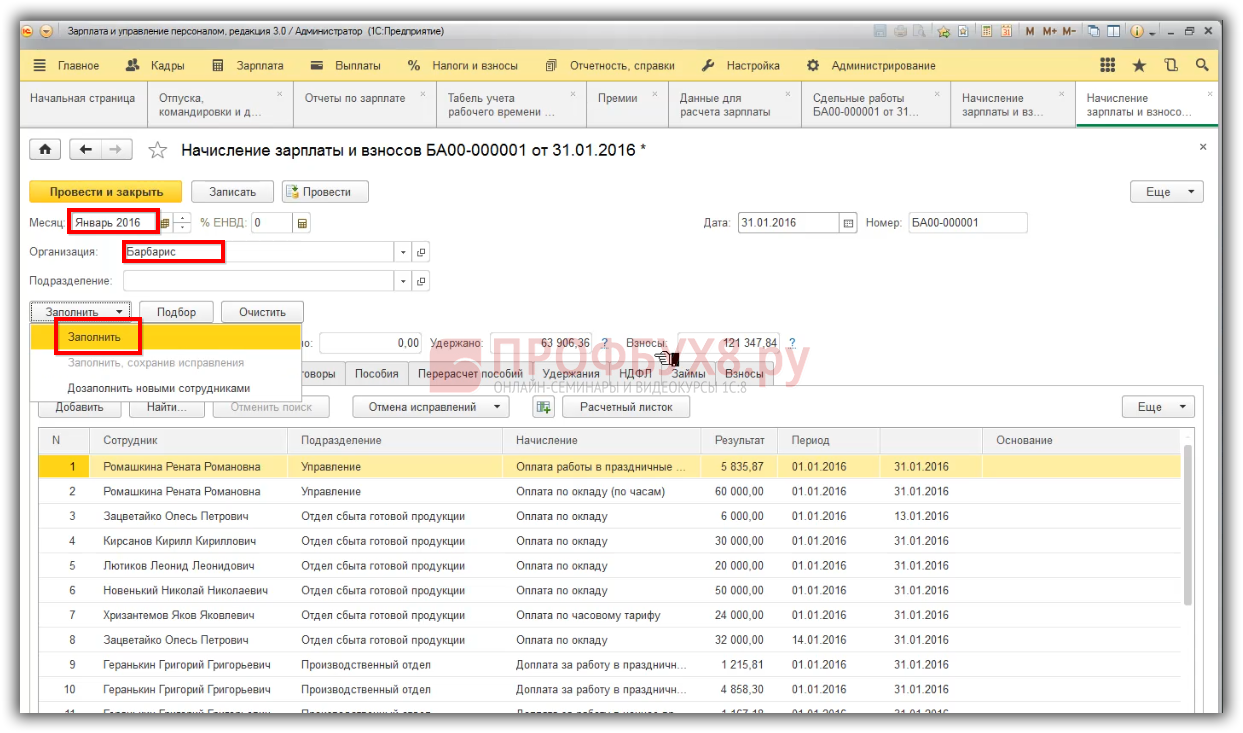Image resolution: width=1243 pixels, height=733 pixels.
Task: Click the details icon next to Отмена исправлений
Action: tap(543, 407)
